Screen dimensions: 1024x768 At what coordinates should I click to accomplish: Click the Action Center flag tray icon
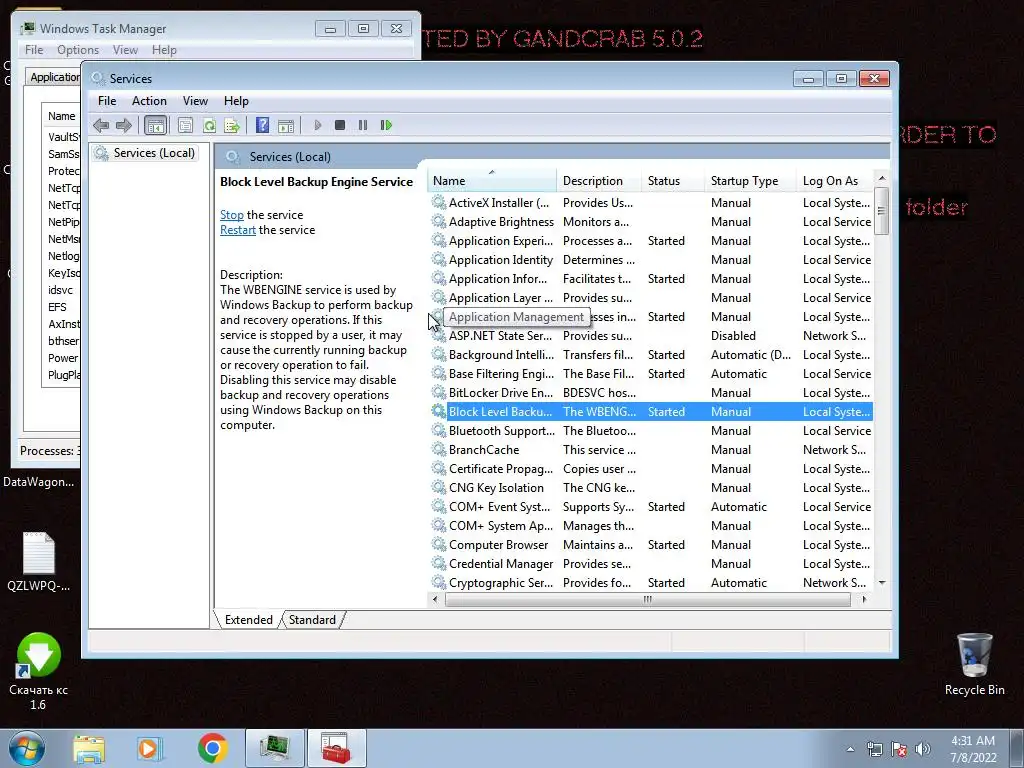click(899, 749)
